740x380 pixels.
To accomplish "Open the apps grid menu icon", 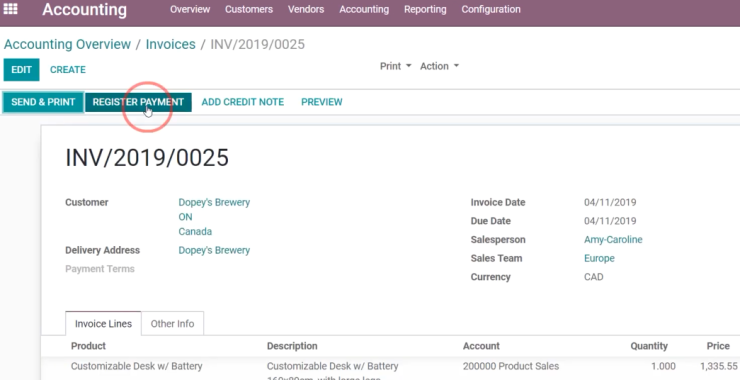I will point(10,9).
